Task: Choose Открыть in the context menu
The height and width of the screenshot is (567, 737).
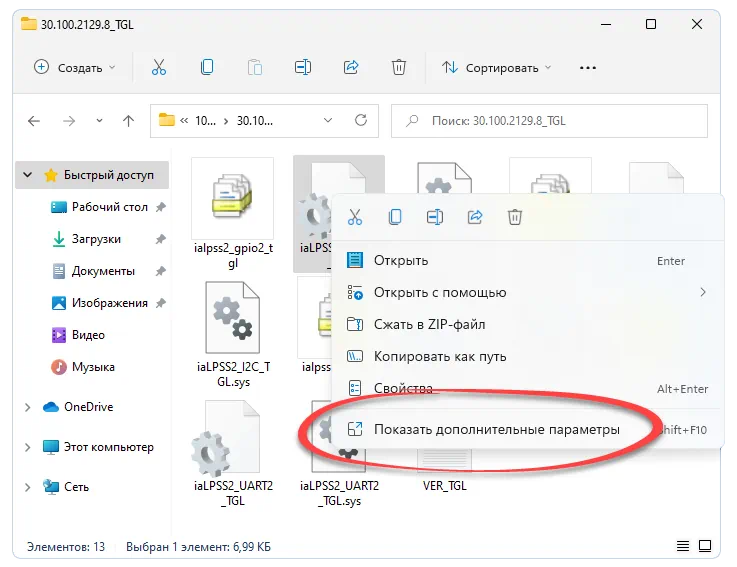Action: [x=527, y=260]
